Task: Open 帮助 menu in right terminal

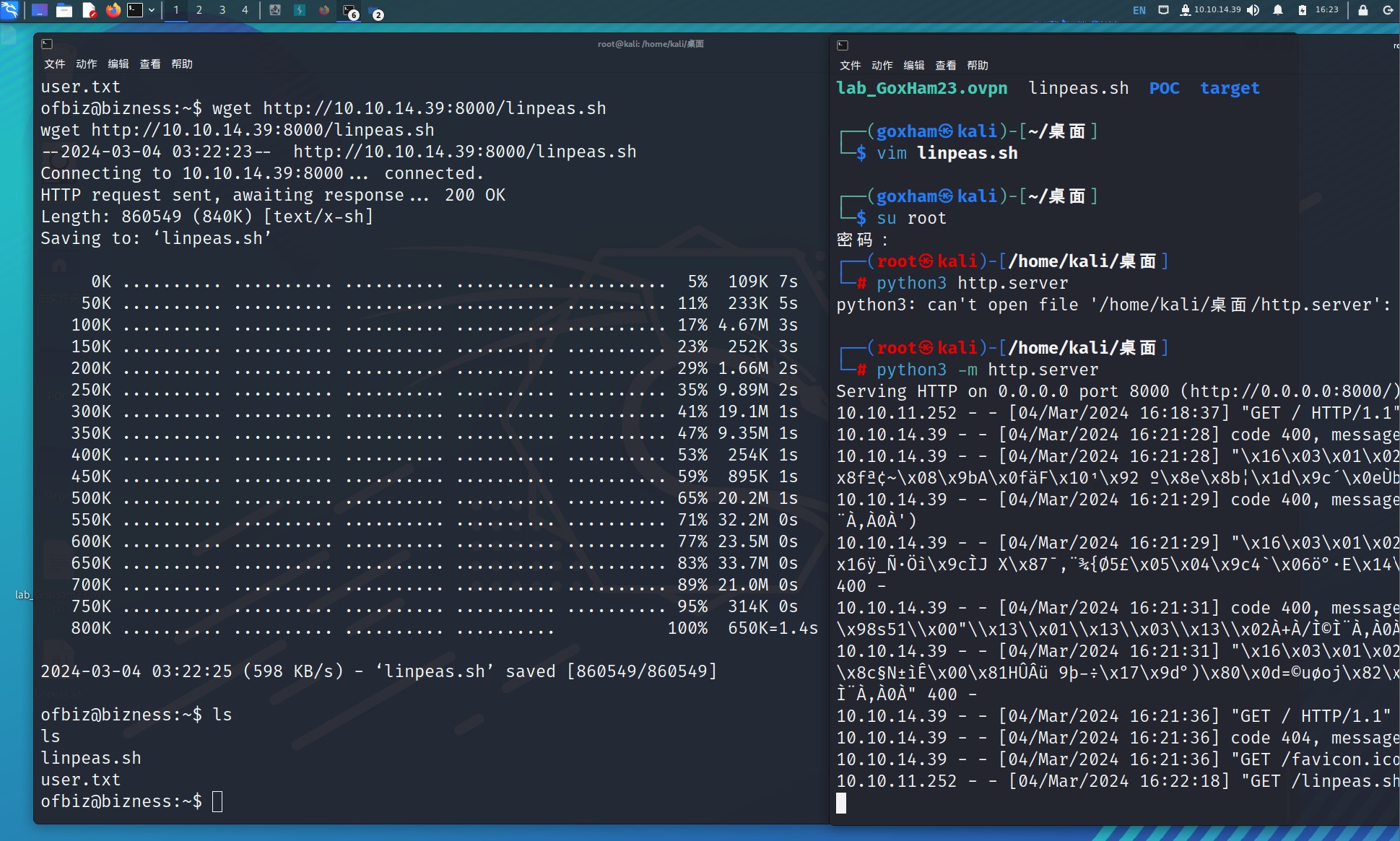Action: pyautogui.click(x=978, y=66)
